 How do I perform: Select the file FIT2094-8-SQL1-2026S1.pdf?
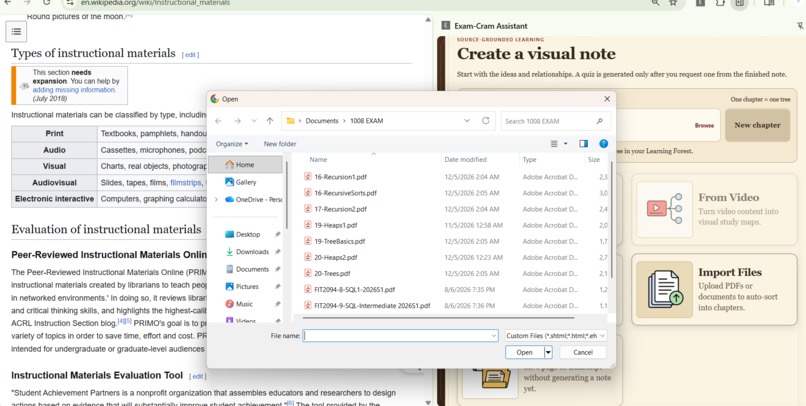pos(355,290)
